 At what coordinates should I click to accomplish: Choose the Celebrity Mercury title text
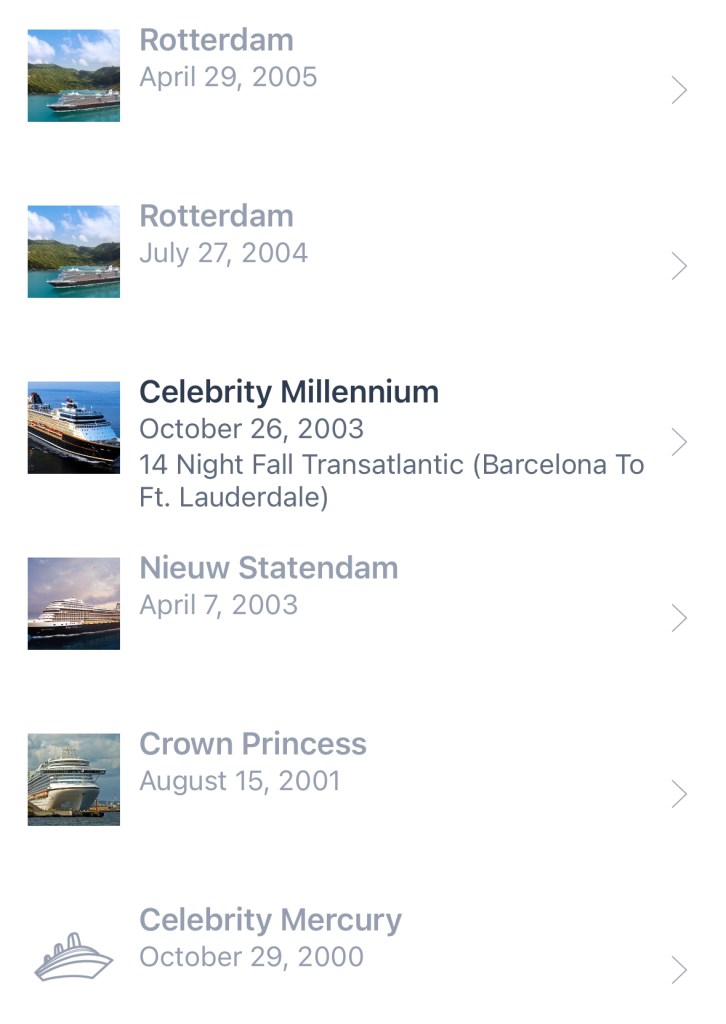coord(270,920)
